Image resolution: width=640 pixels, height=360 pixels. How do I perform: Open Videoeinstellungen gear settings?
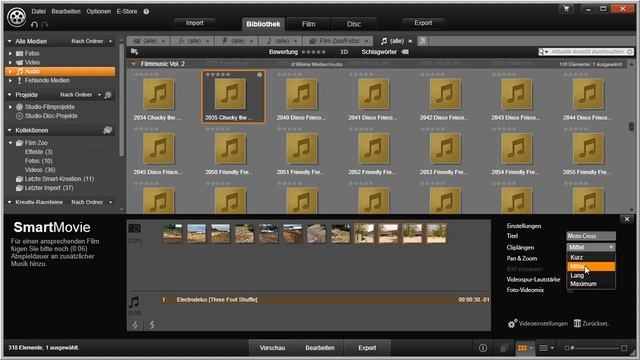pyautogui.click(x=538, y=323)
